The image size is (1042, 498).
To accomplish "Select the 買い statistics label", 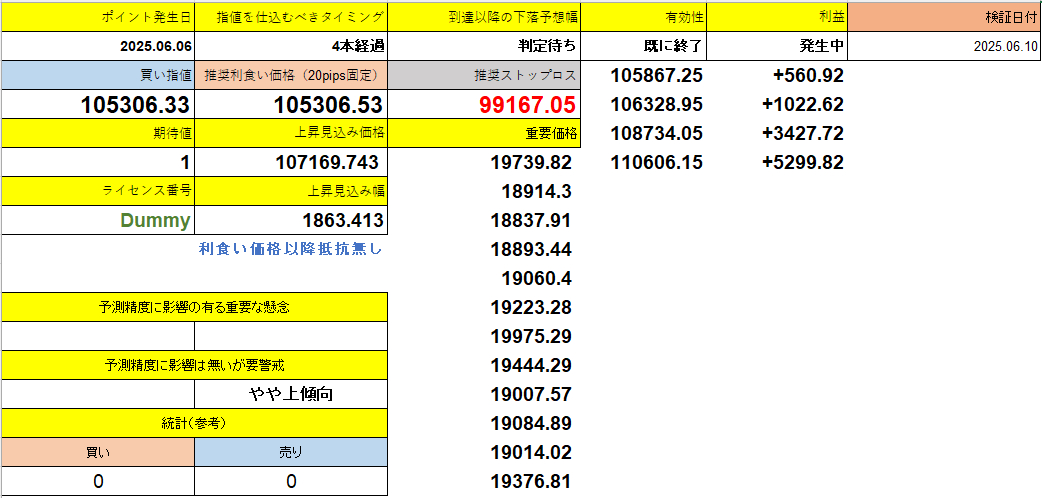I will pos(98,452).
